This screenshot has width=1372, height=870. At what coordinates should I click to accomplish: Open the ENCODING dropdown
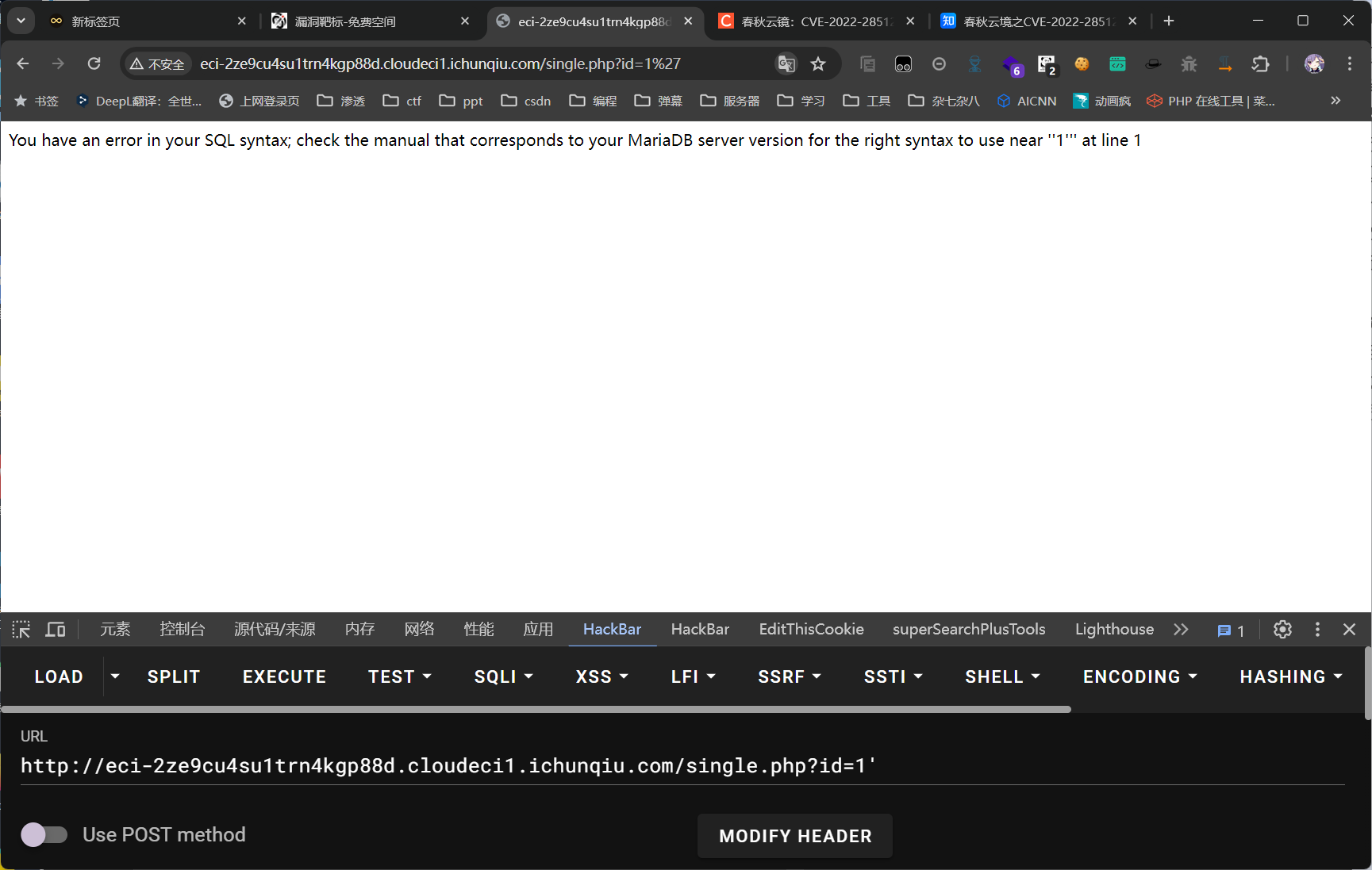point(1139,676)
